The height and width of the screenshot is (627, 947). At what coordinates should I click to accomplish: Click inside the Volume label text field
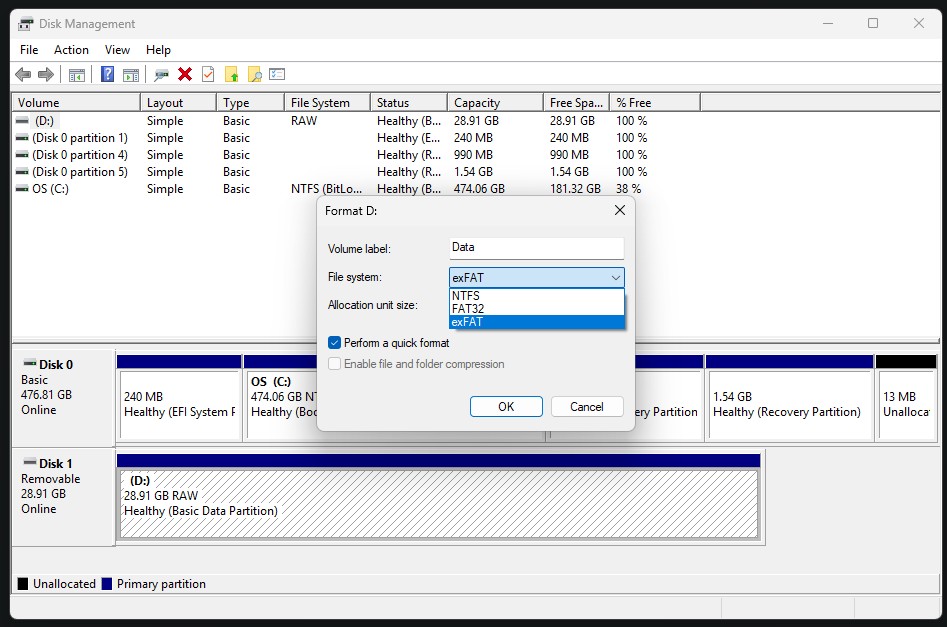pyautogui.click(x=536, y=248)
